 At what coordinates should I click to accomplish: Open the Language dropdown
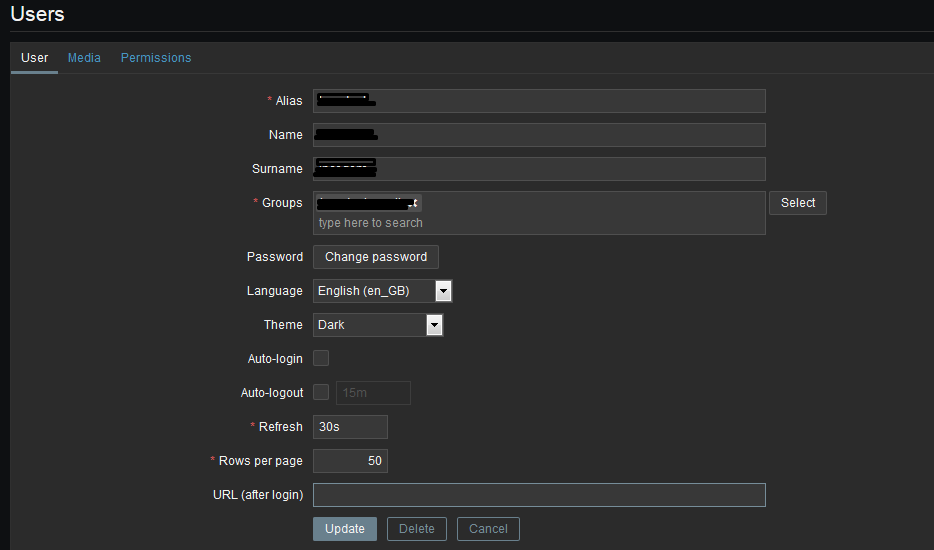pos(383,291)
